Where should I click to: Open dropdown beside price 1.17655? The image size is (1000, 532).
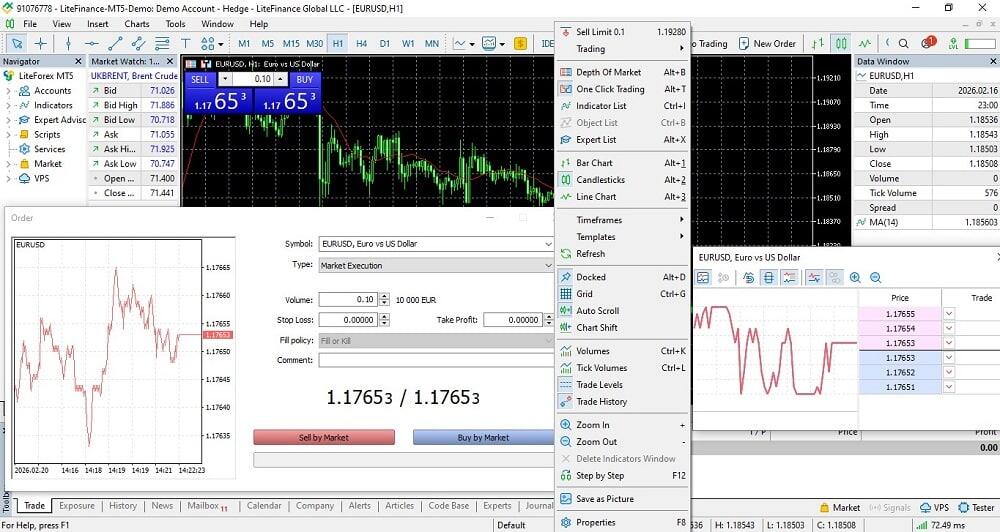(x=949, y=313)
